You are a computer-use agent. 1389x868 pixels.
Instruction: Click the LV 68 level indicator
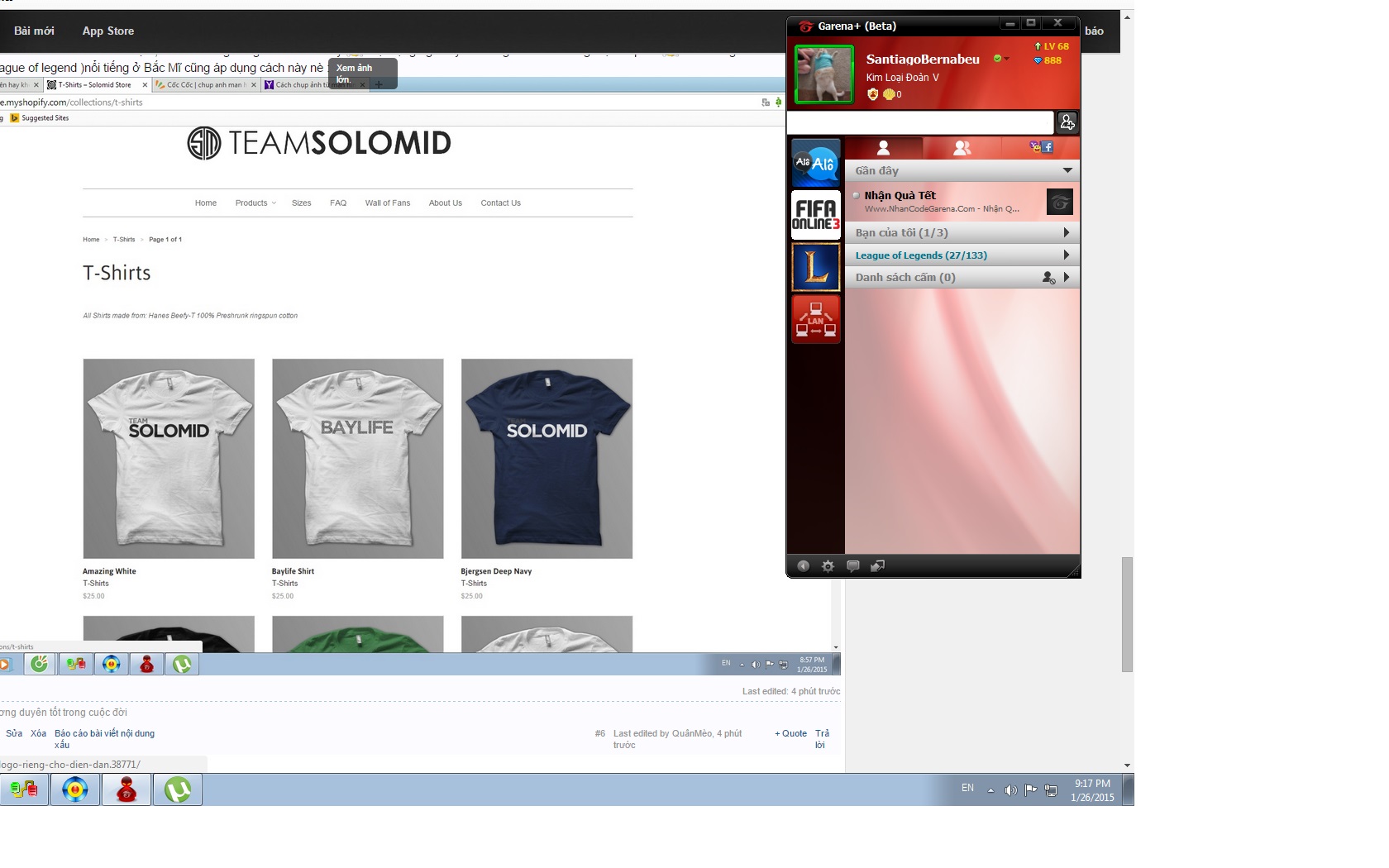pos(1052,46)
